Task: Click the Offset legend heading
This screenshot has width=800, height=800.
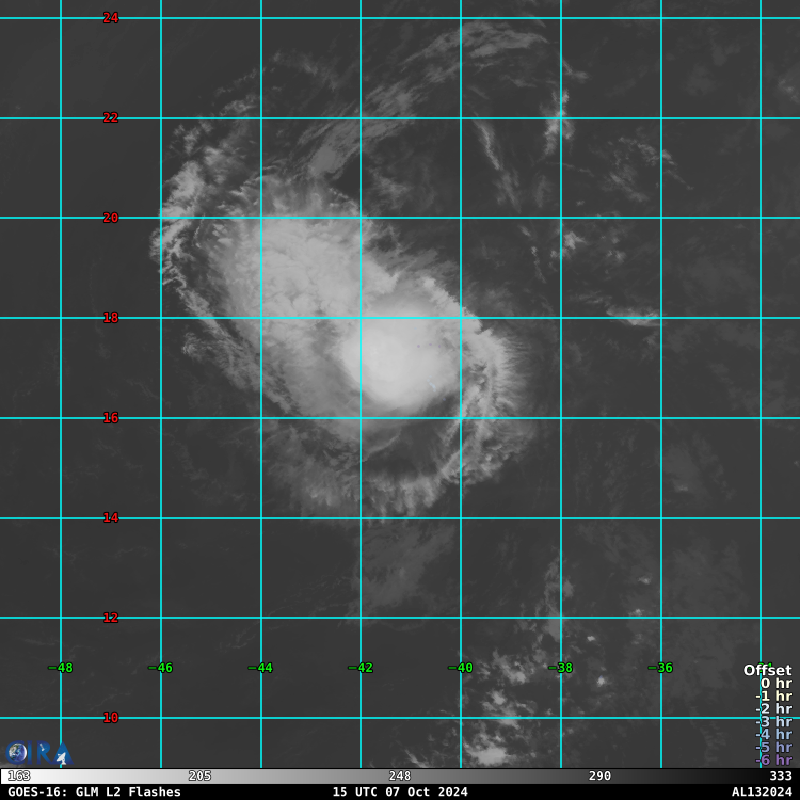Action: click(767, 671)
